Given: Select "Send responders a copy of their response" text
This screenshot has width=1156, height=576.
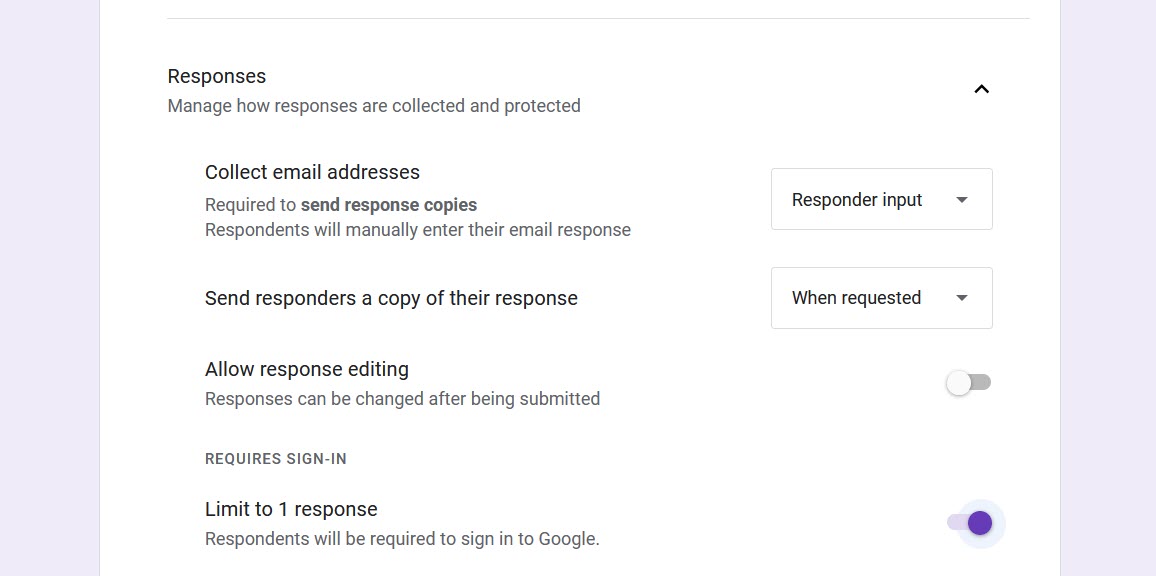Looking at the screenshot, I should (390, 297).
